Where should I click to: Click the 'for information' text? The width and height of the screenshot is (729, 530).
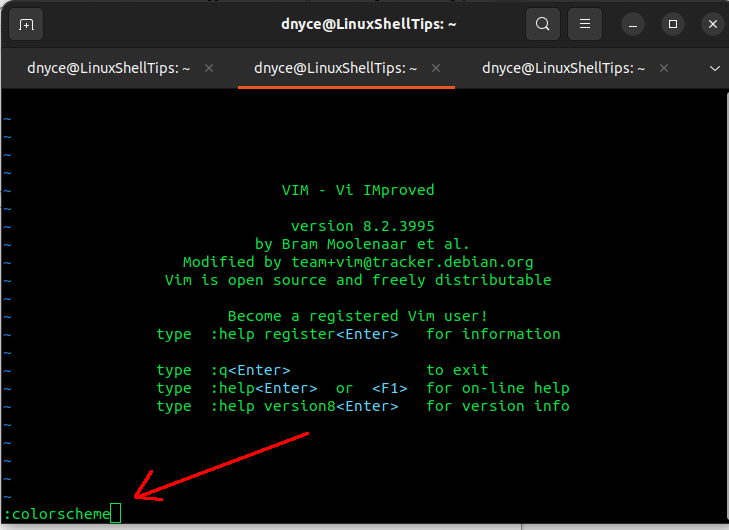point(493,334)
